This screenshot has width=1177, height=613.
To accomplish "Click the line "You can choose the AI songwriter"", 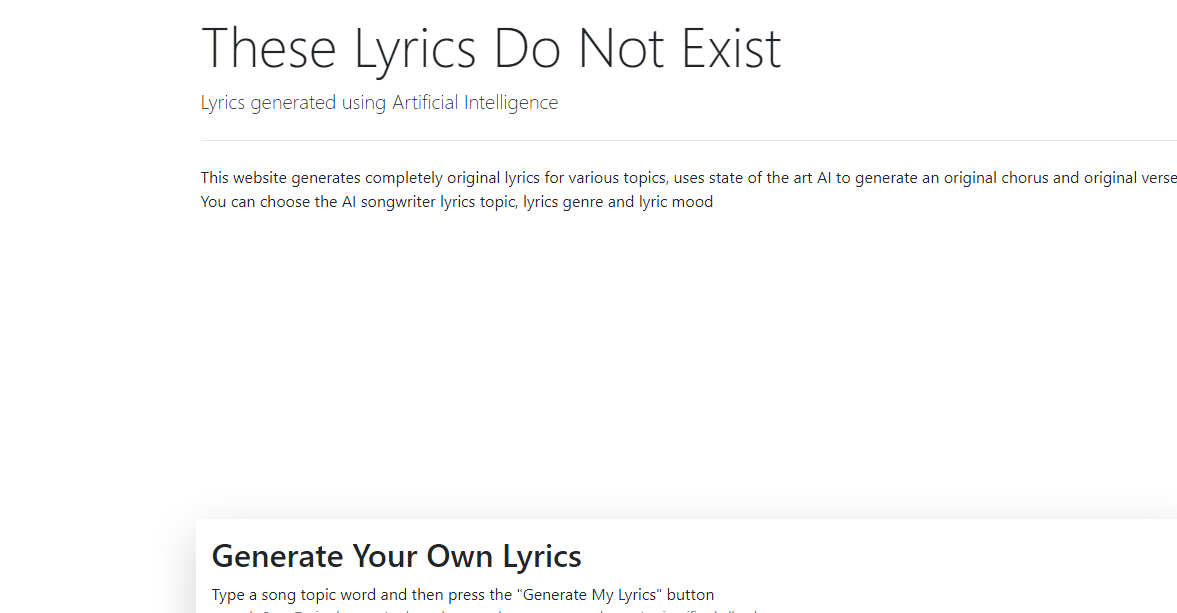I will 456,202.
